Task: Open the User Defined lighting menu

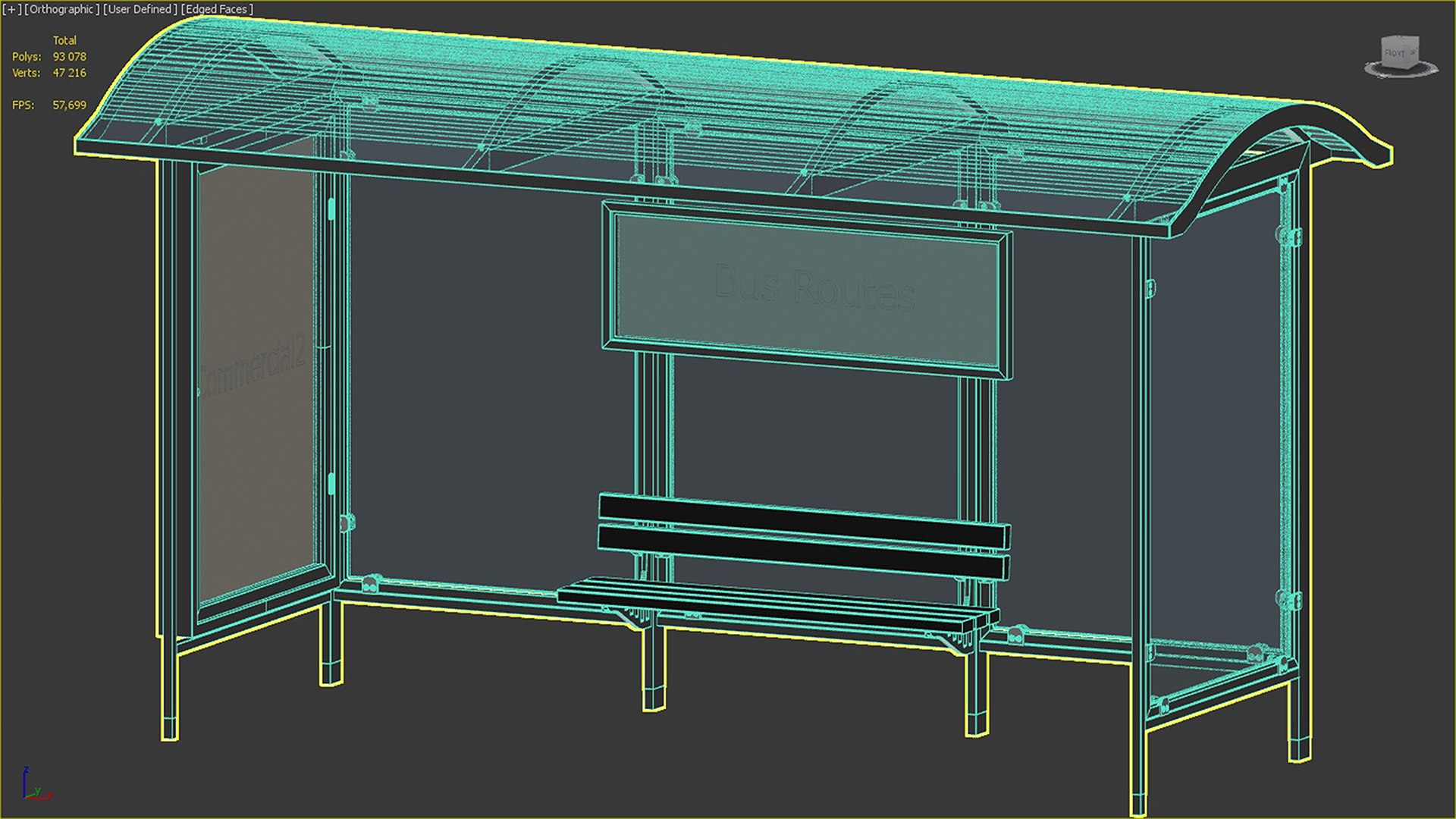Action: (140, 9)
